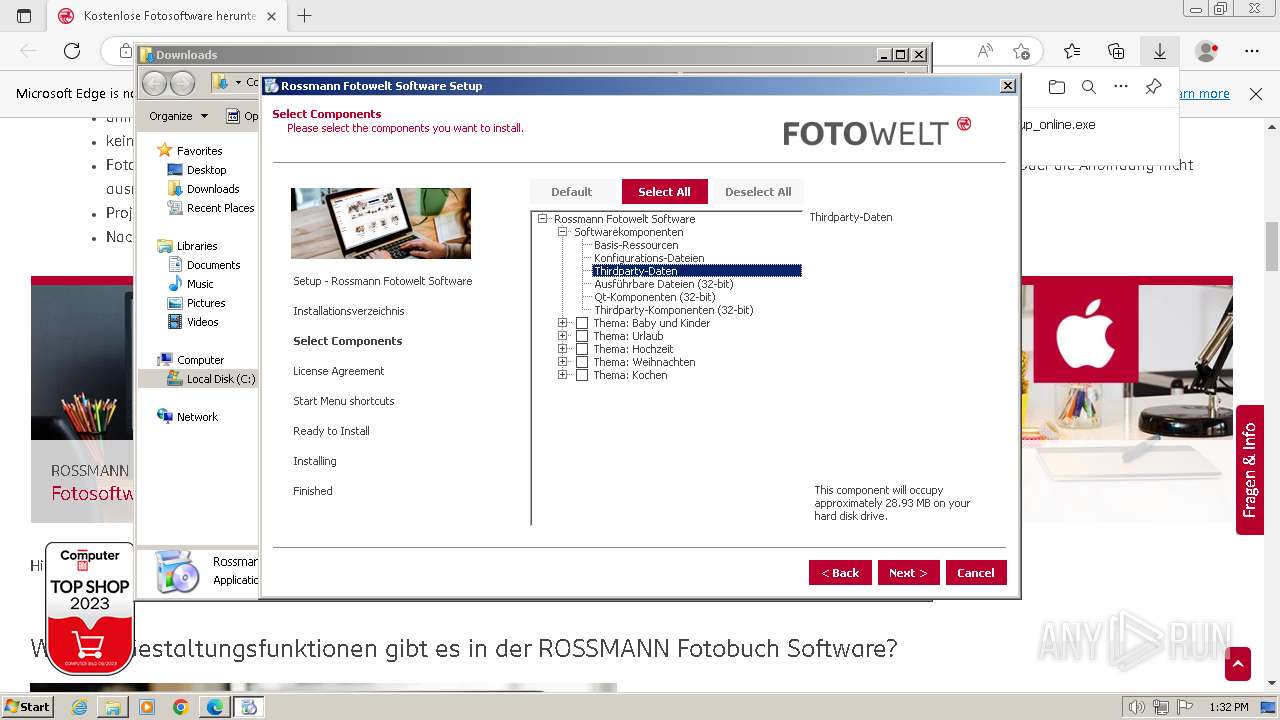The width and height of the screenshot is (1280, 720).
Task: Click Explorer back arrow in Downloads window
Action: [155, 83]
